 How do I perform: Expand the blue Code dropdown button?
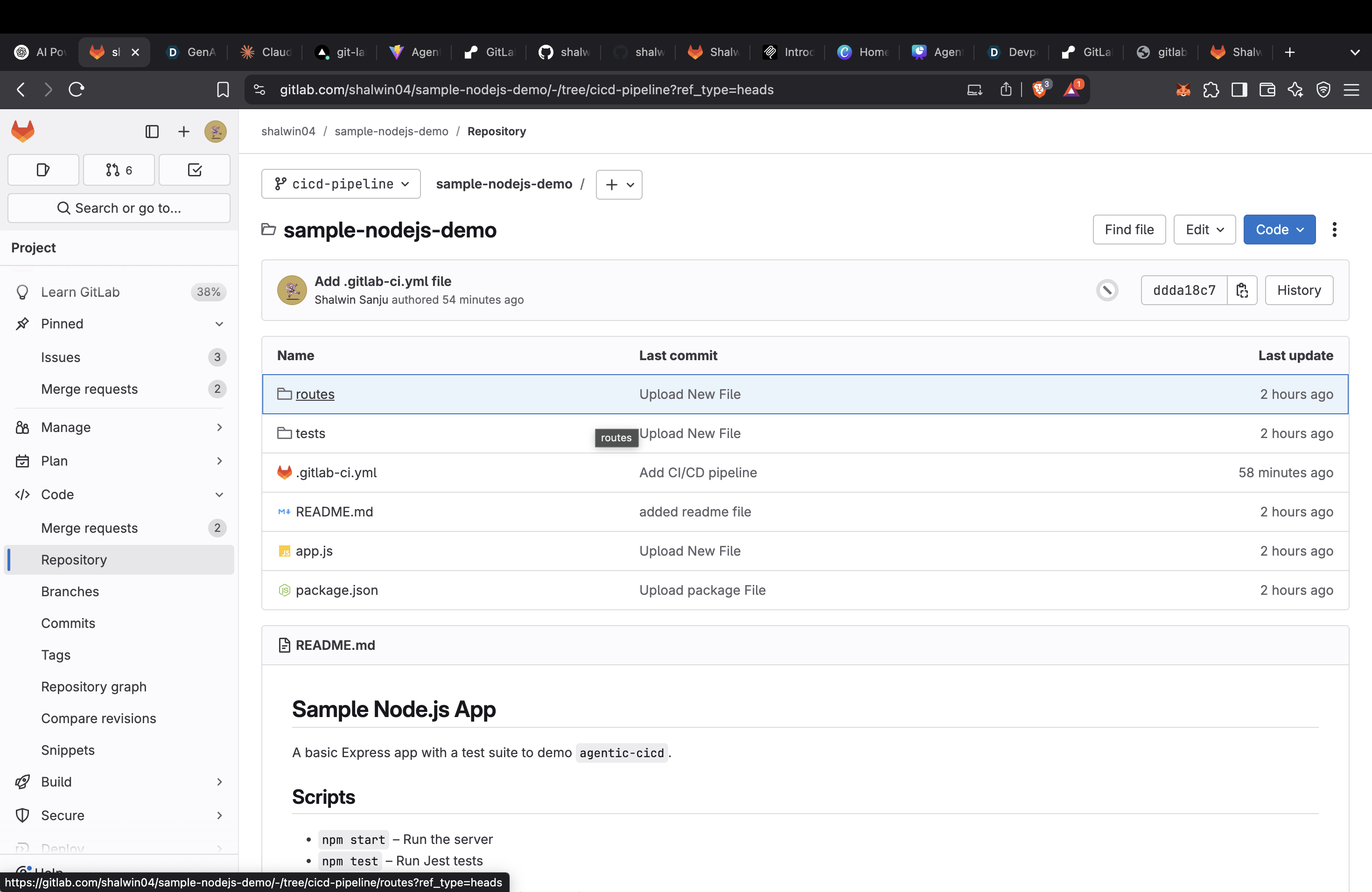pyautogui.click(x=1279, y=230)
